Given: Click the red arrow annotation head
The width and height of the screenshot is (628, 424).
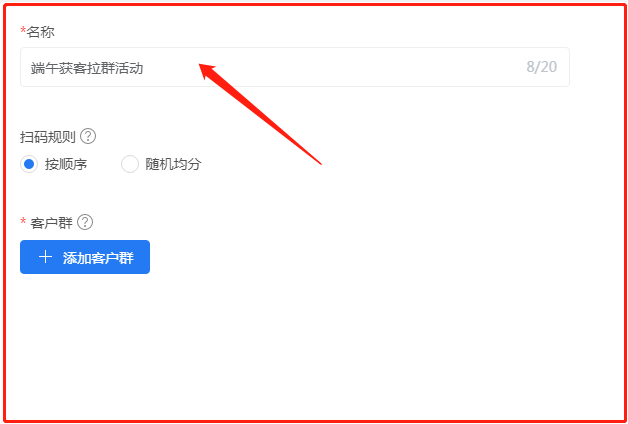Looking at the screenshot, I should (208, 70).
